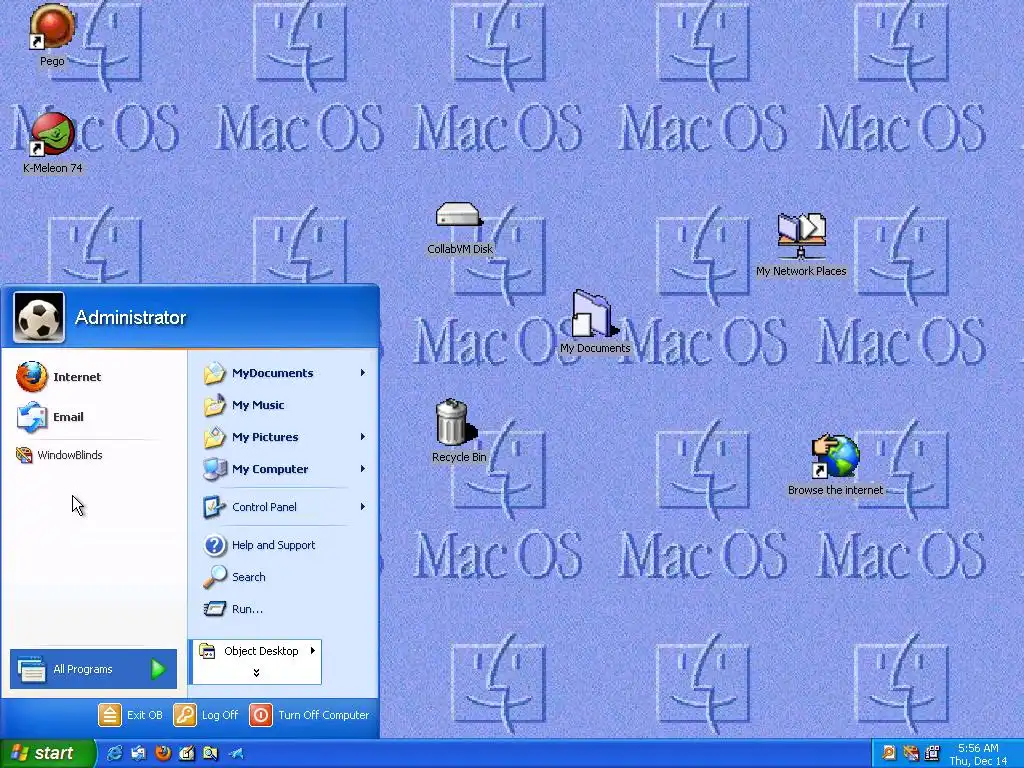Click the black-and-white squares tray icon
The height and width of the screenshot is (768, 1024).
click(x=933, y=753)
